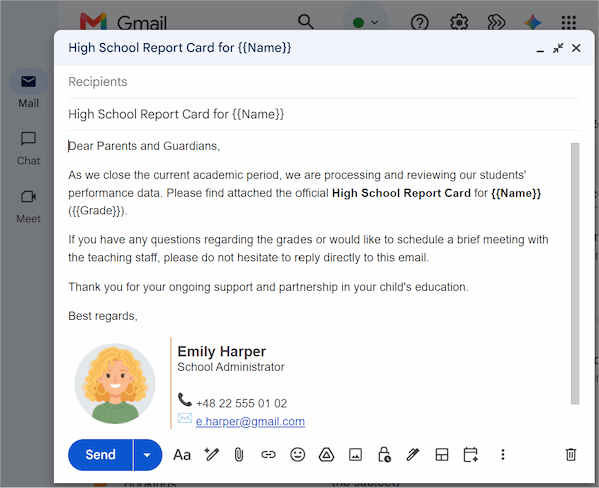This screenshot has width=599, height=488.
Task: Close the compose window
Action: (576, 48)
